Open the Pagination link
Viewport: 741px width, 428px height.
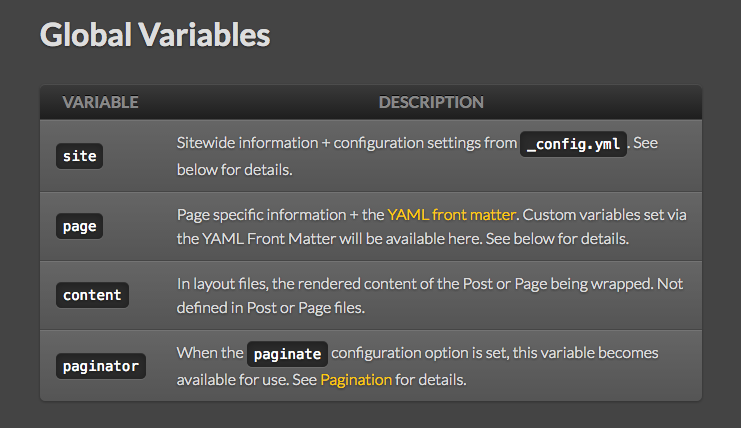356,380
